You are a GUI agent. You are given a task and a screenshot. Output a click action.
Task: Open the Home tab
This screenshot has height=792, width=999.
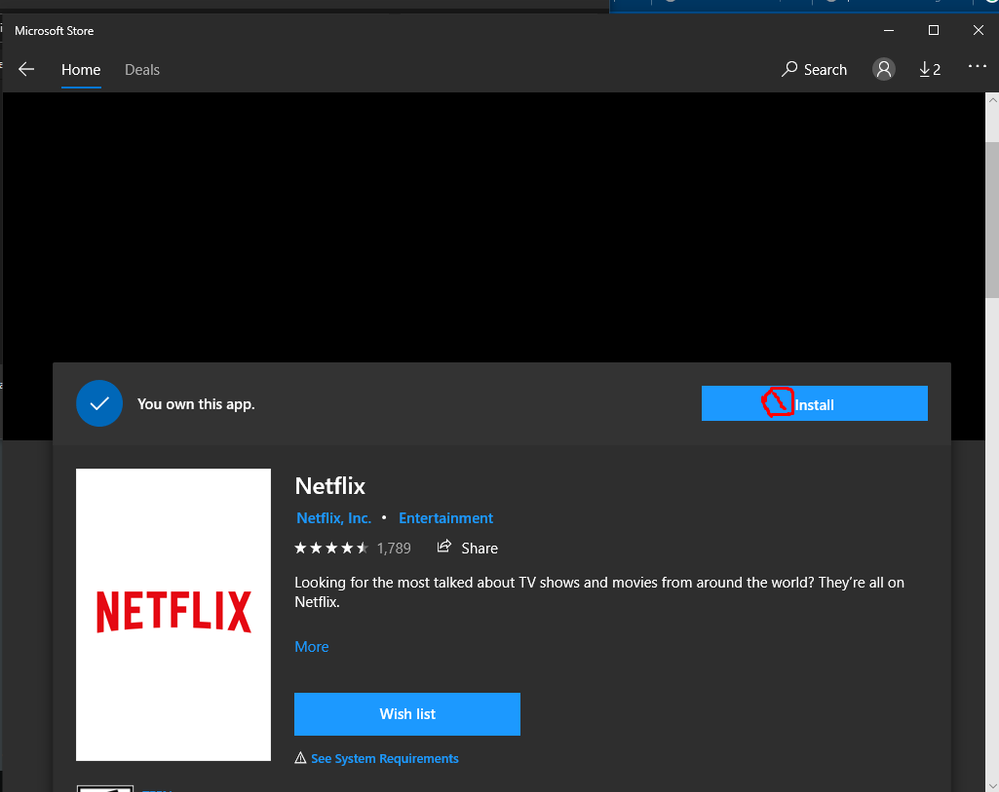point(81,69)
